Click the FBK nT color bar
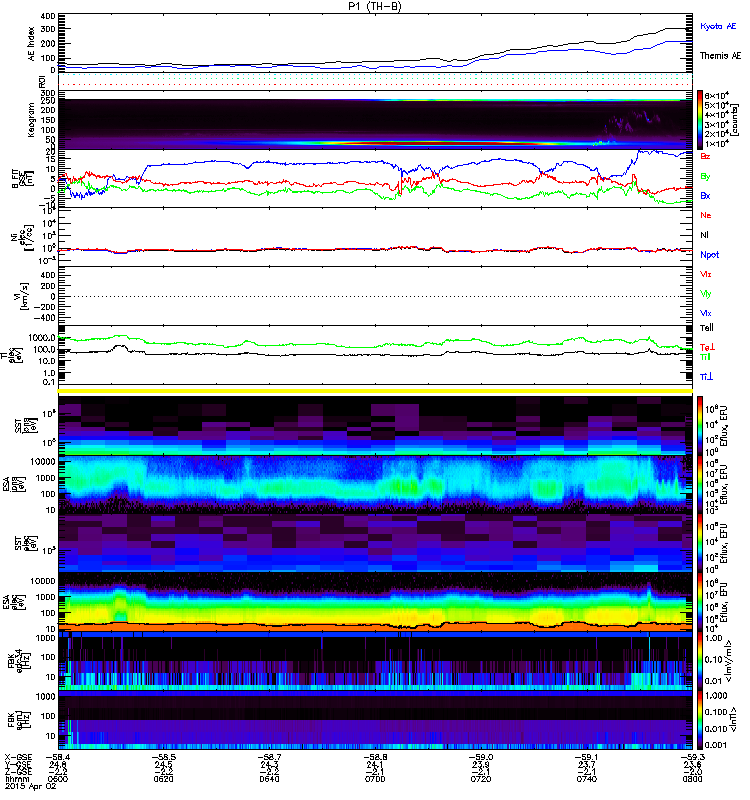 pyautogui.click(x=700, y=720)
